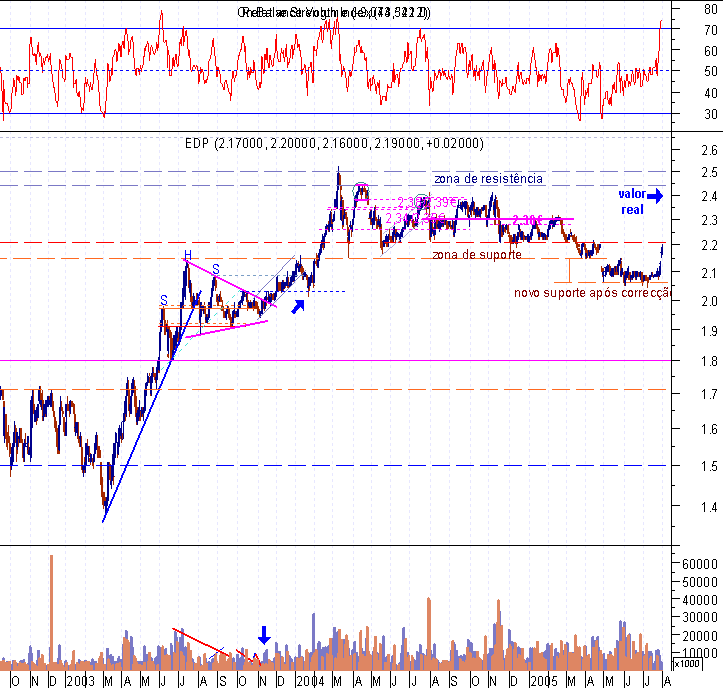The image size is (723, 688).
Task: Select the "zona de suporte" annotation
Action: pos(477,255)
